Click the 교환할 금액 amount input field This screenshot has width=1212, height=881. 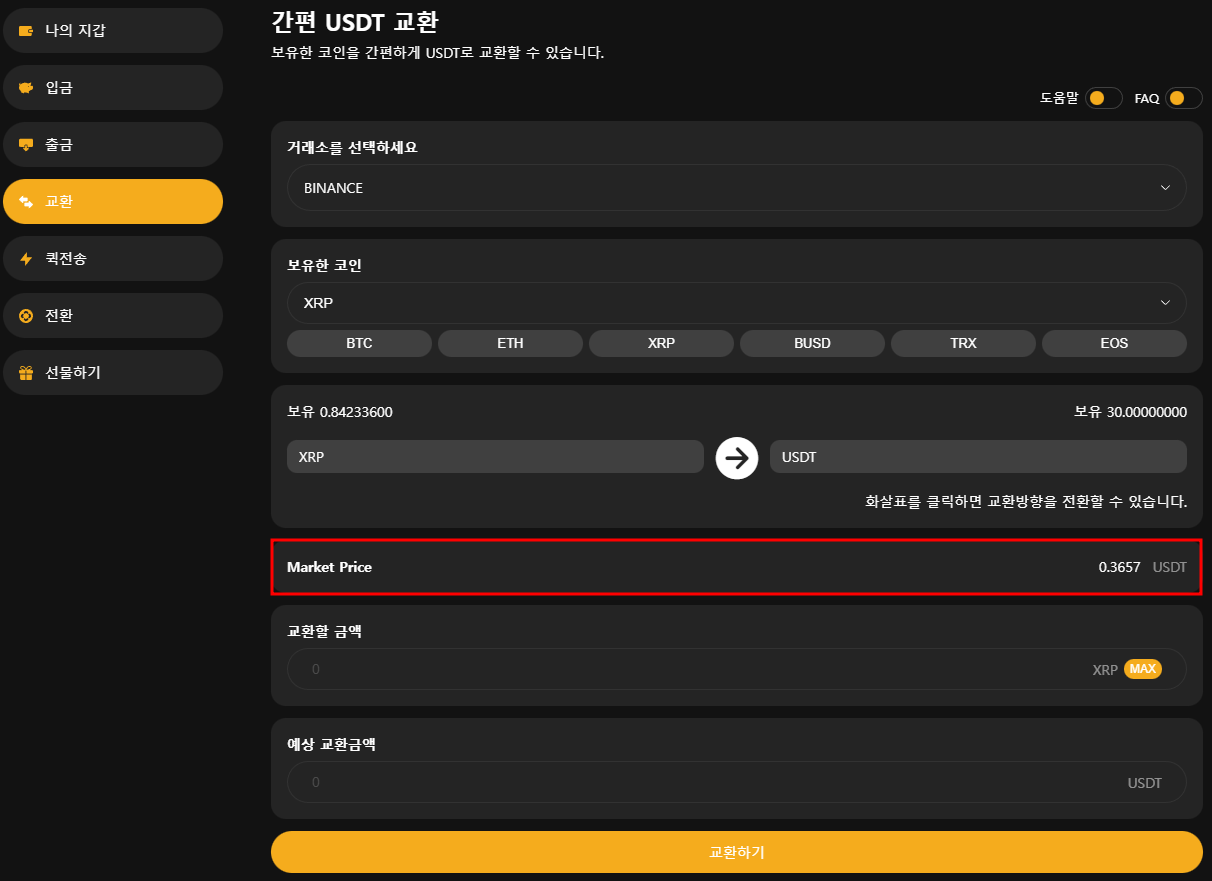[x=690, y=669]
